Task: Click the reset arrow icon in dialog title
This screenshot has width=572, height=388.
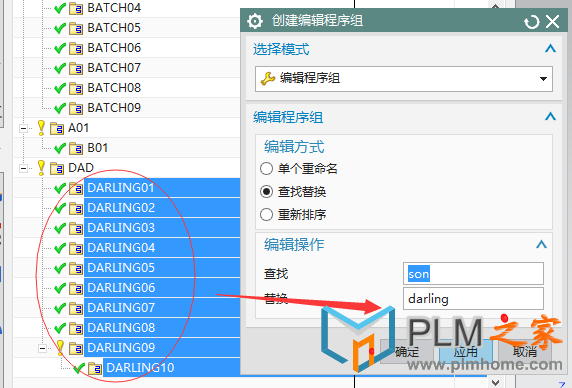Action: (532, 22)
